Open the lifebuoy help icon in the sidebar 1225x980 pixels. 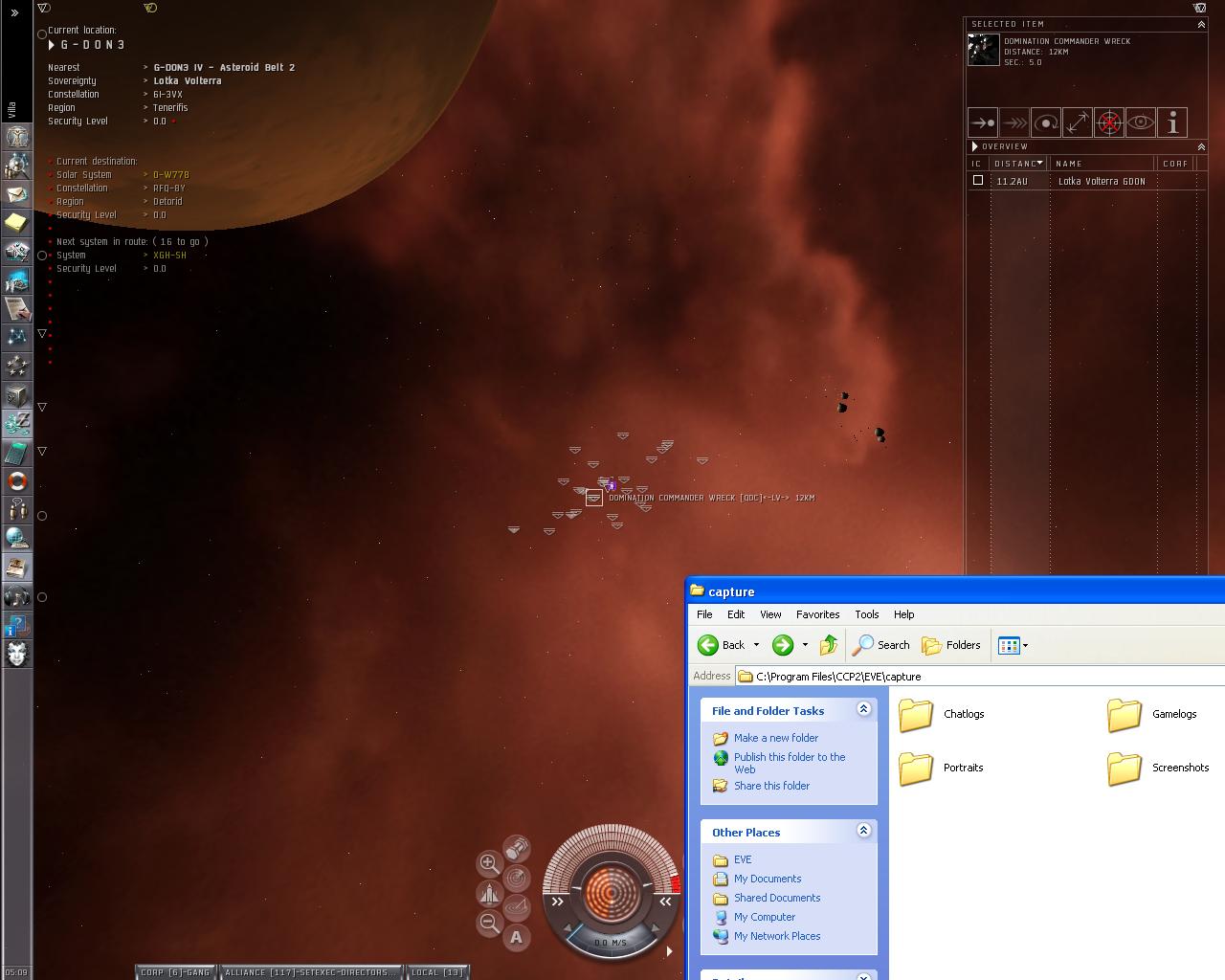tap(17, 481)
